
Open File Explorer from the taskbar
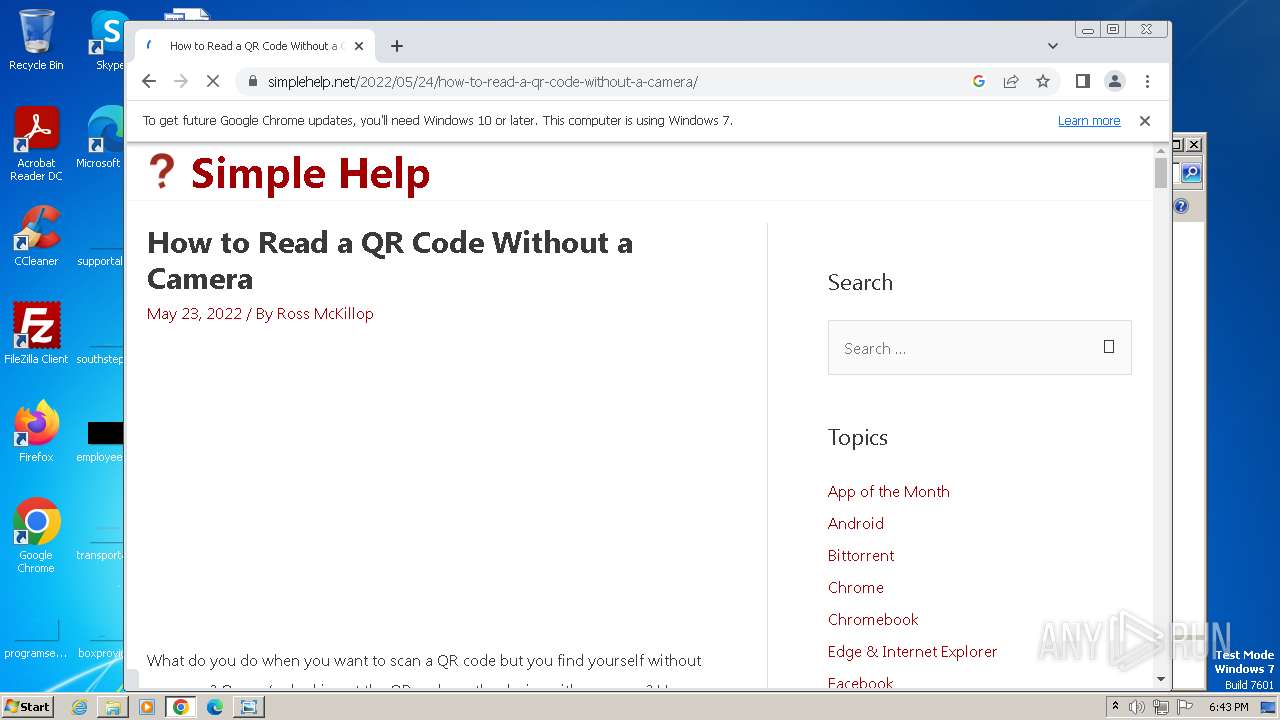(x=113, y=707)
